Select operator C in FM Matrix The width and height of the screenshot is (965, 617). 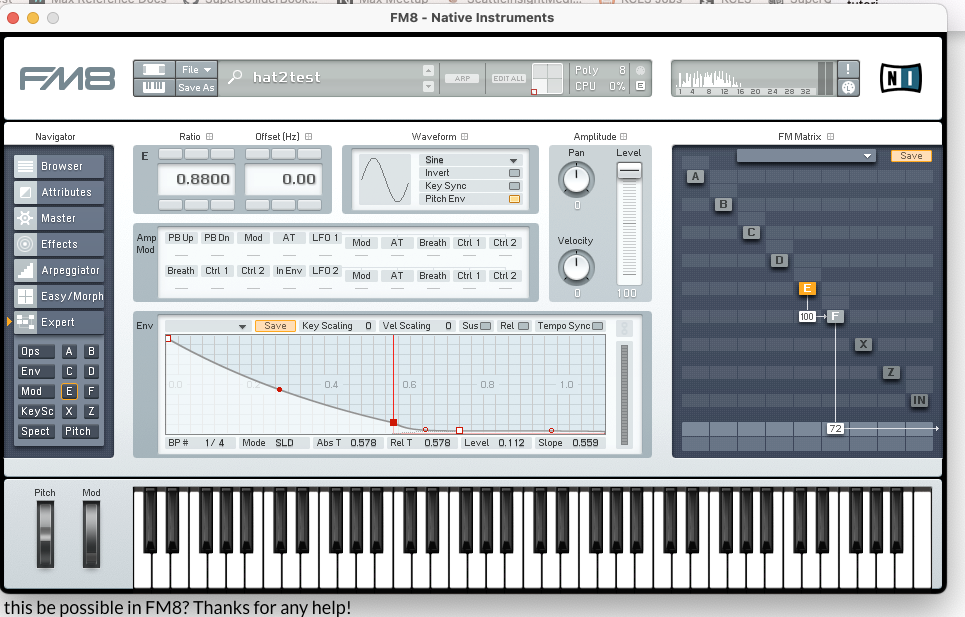tap(751, 233)
